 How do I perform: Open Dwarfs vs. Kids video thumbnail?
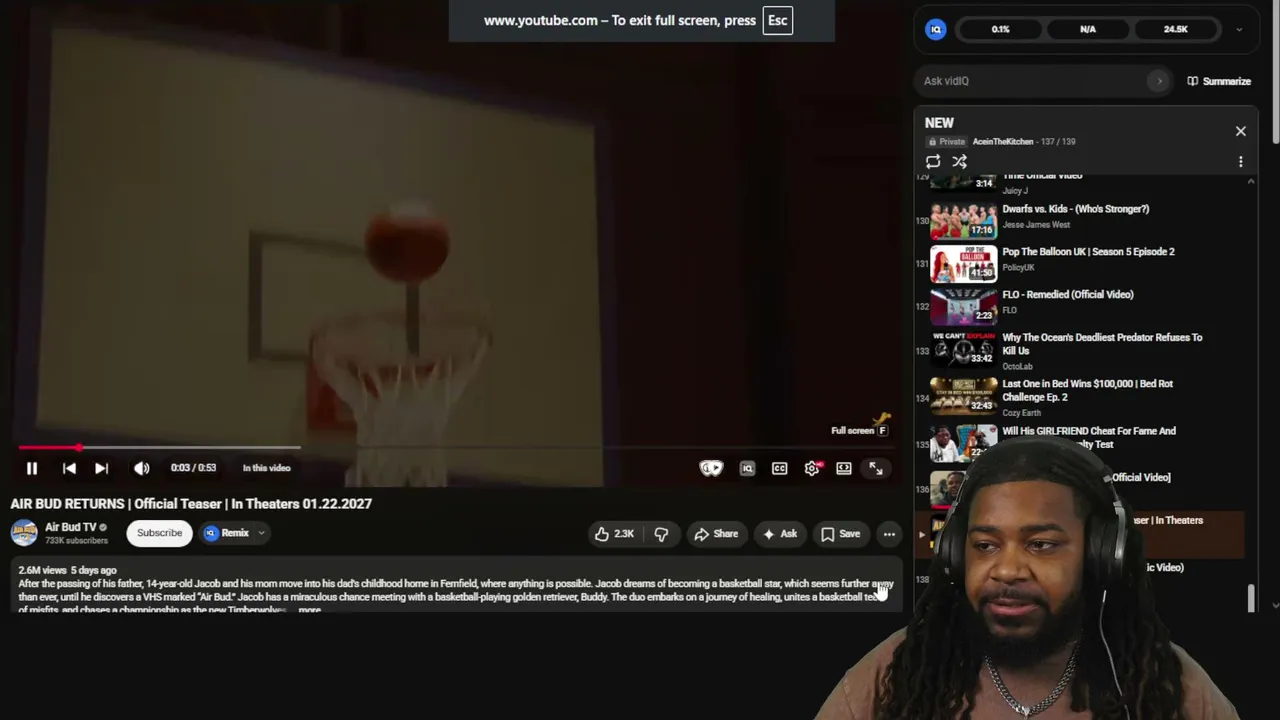(x=964, y=221)
